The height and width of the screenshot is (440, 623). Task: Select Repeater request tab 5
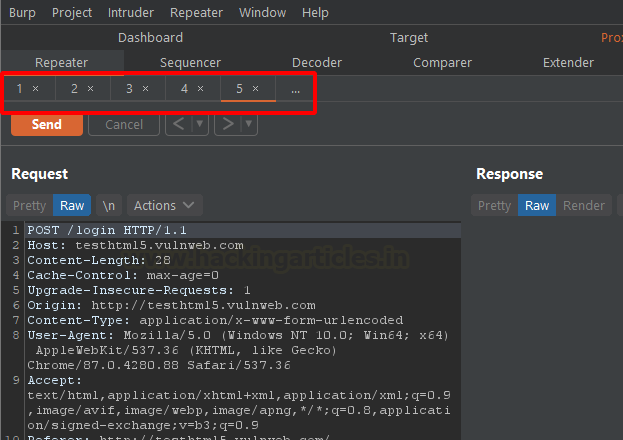239,89
